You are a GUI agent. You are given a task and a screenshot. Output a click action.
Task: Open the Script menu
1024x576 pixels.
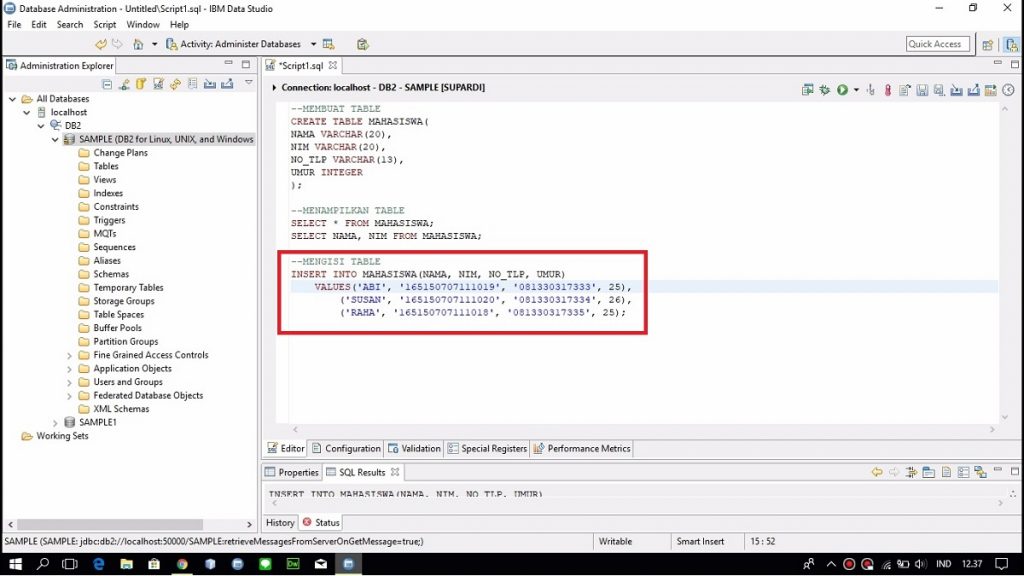point(105,24)
